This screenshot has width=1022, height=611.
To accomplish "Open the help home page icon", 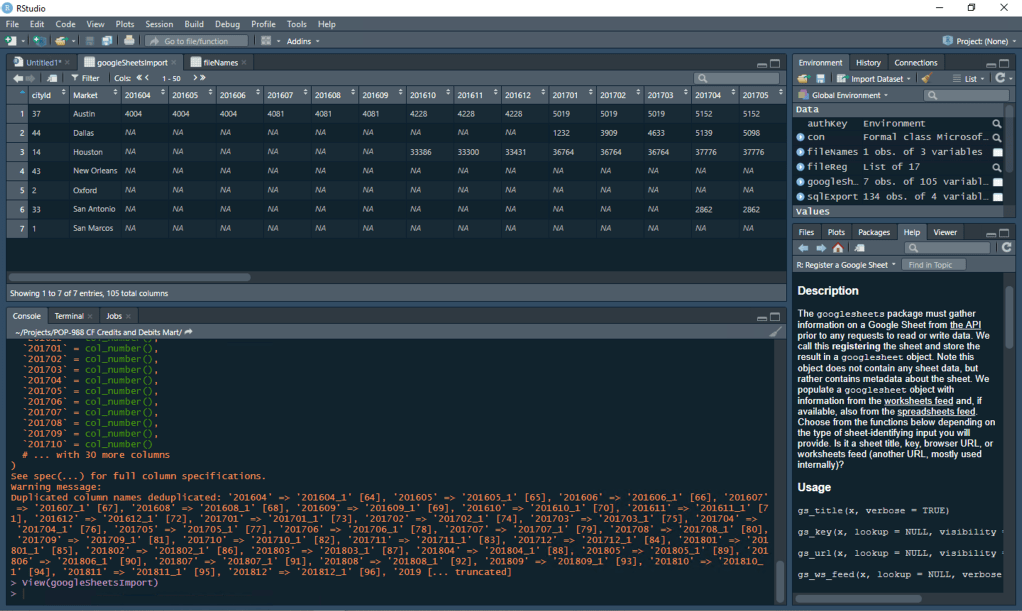I will pos(837,248).
